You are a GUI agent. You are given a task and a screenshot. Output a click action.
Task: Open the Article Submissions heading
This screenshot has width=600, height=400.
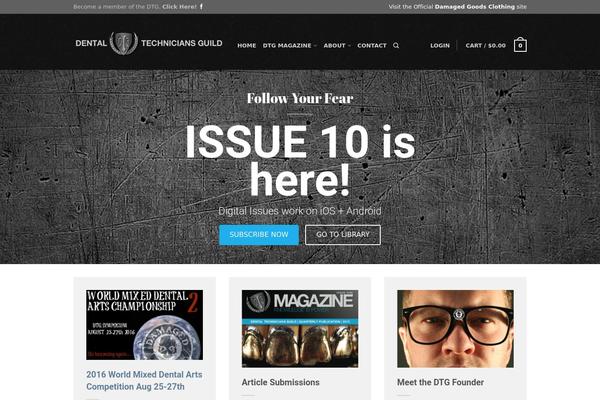click(280, 382)
